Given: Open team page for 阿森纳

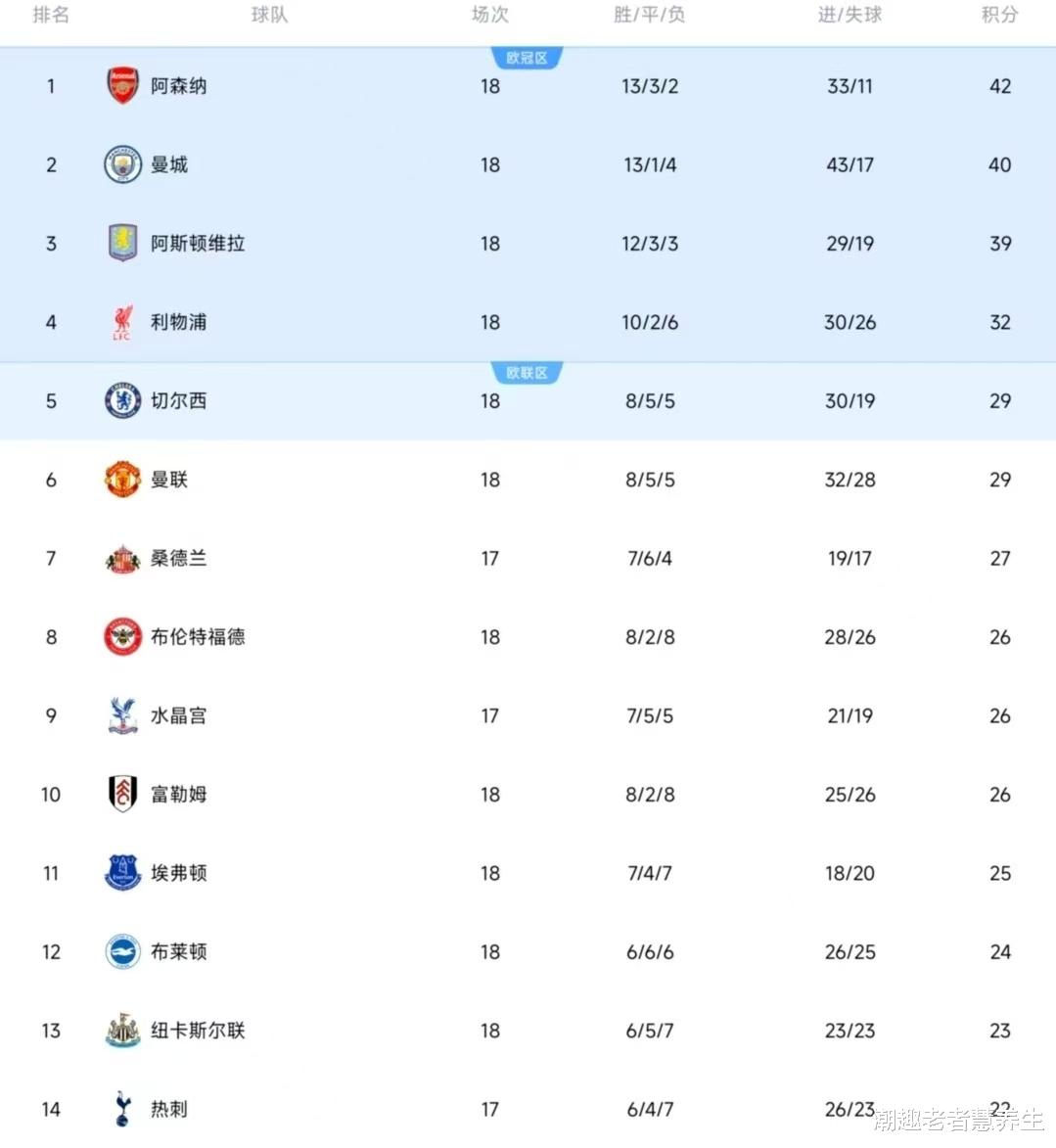Looking at the screenshot, I should (x=178, y=86).
